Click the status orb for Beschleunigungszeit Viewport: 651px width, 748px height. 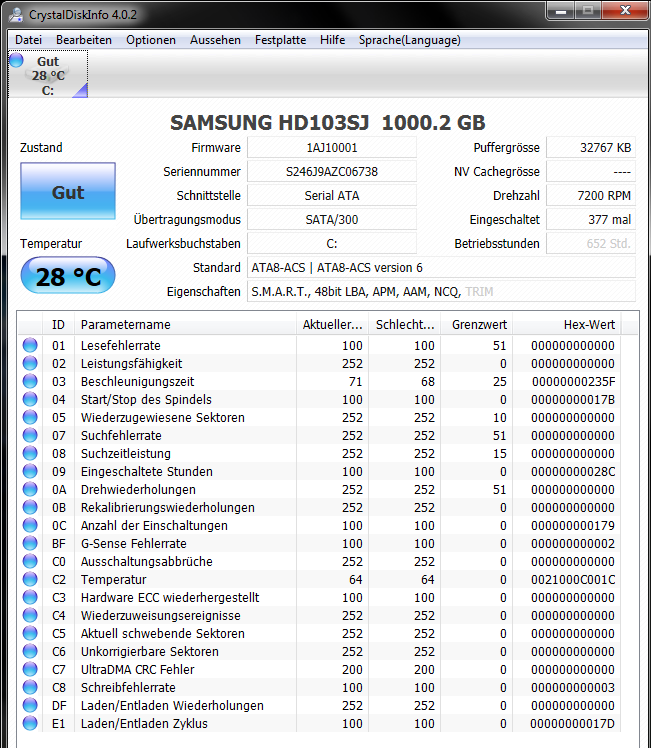30,381
